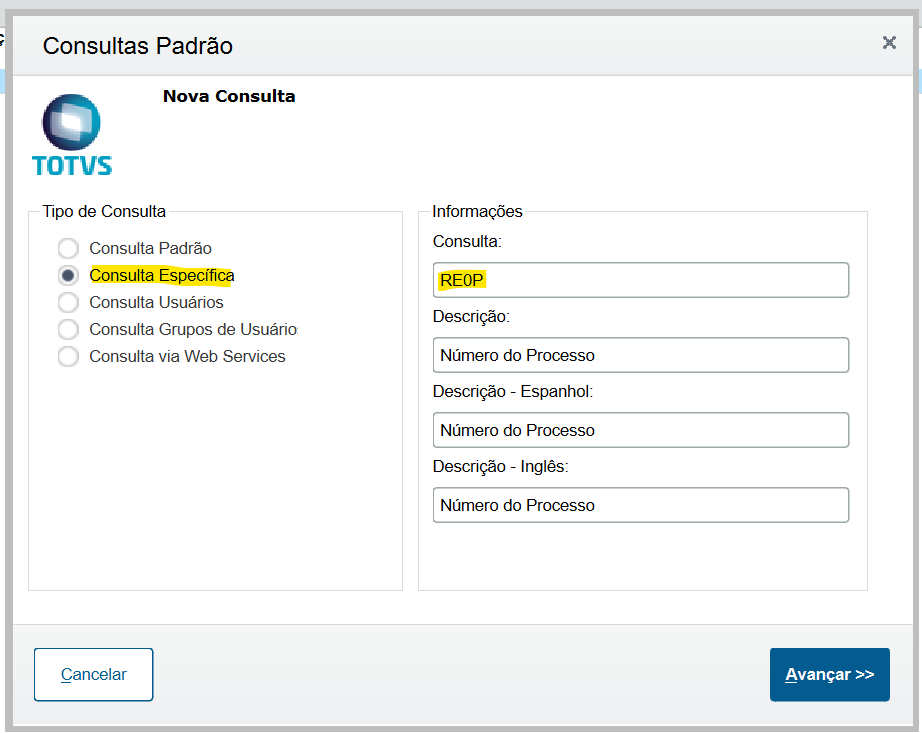
Task: Focus the Consulta field containing RE0P
Action: (640, 280)
